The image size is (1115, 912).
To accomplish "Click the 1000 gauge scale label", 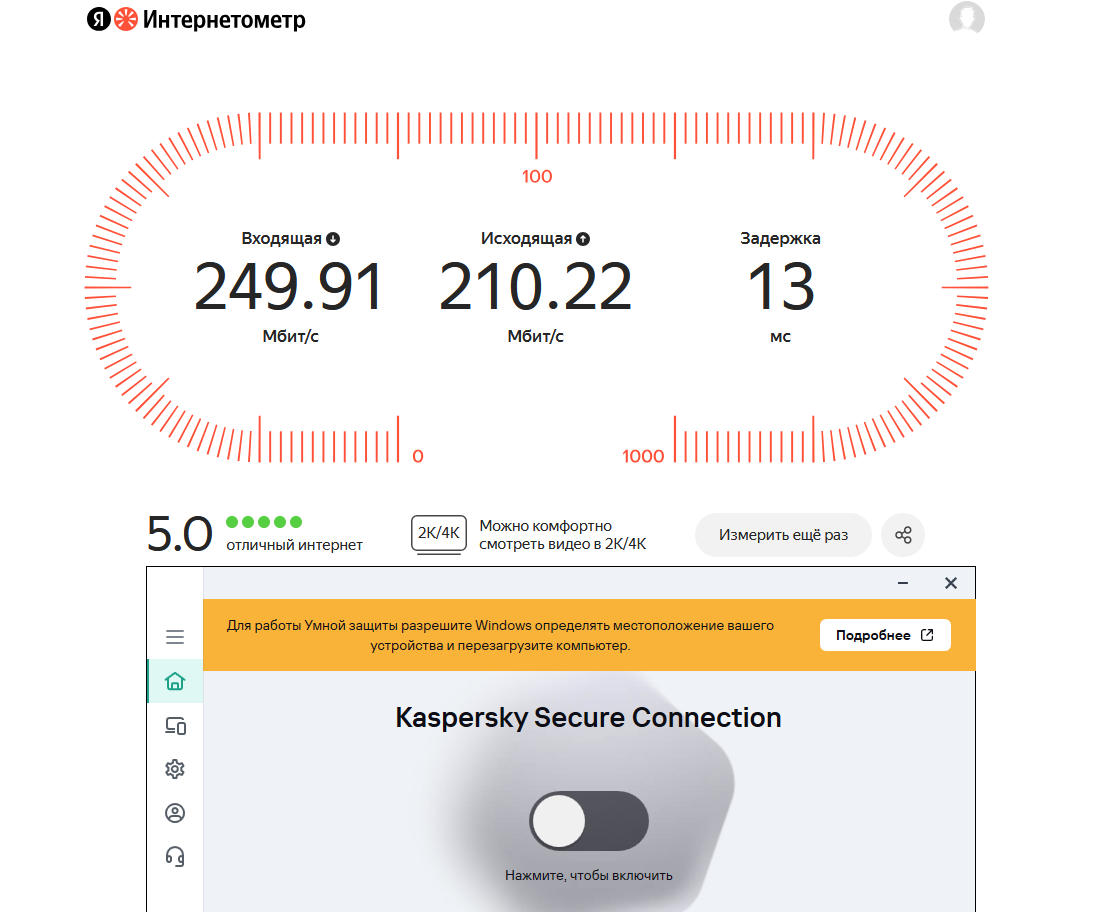I will click(643, 456).
